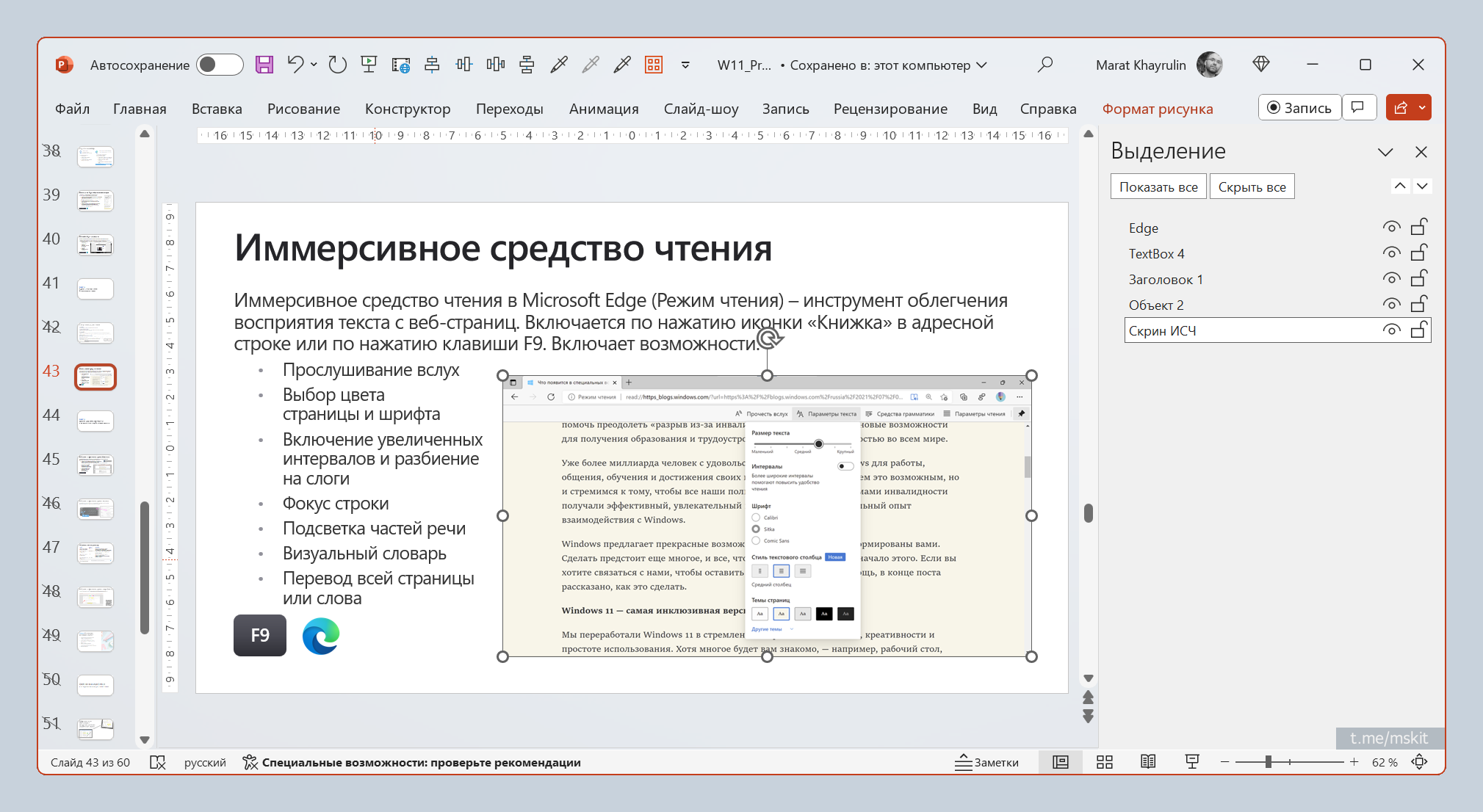Screen dimensions: 1483x812
Task: Click the distribute vertically icon
Action: [527, 65]
